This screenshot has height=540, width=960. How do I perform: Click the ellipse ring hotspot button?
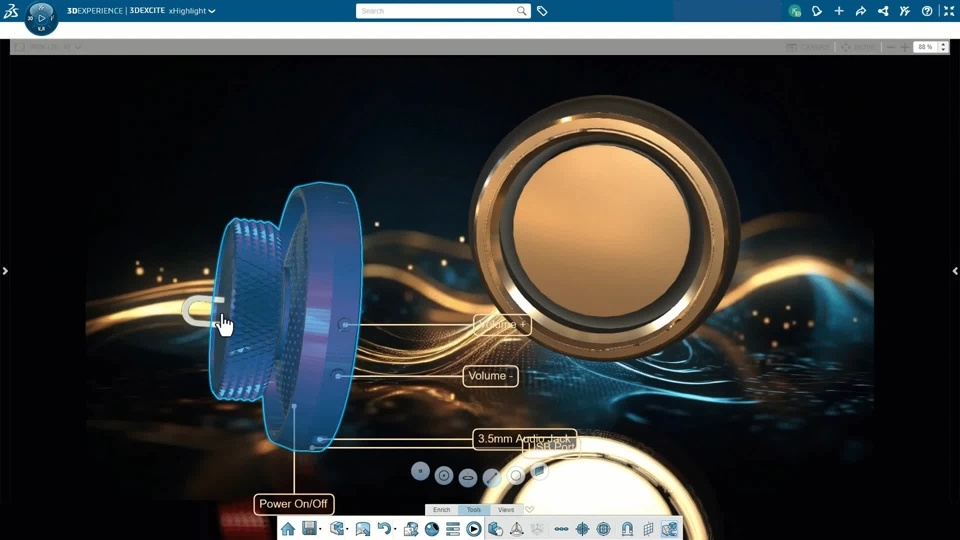pos(468,478)
